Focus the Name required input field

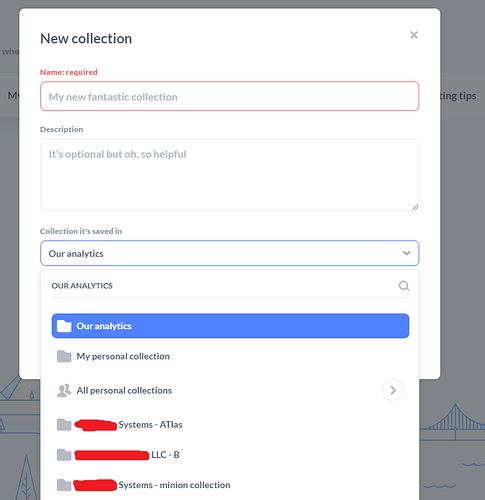pyautogui.click(x=229, y=96)
